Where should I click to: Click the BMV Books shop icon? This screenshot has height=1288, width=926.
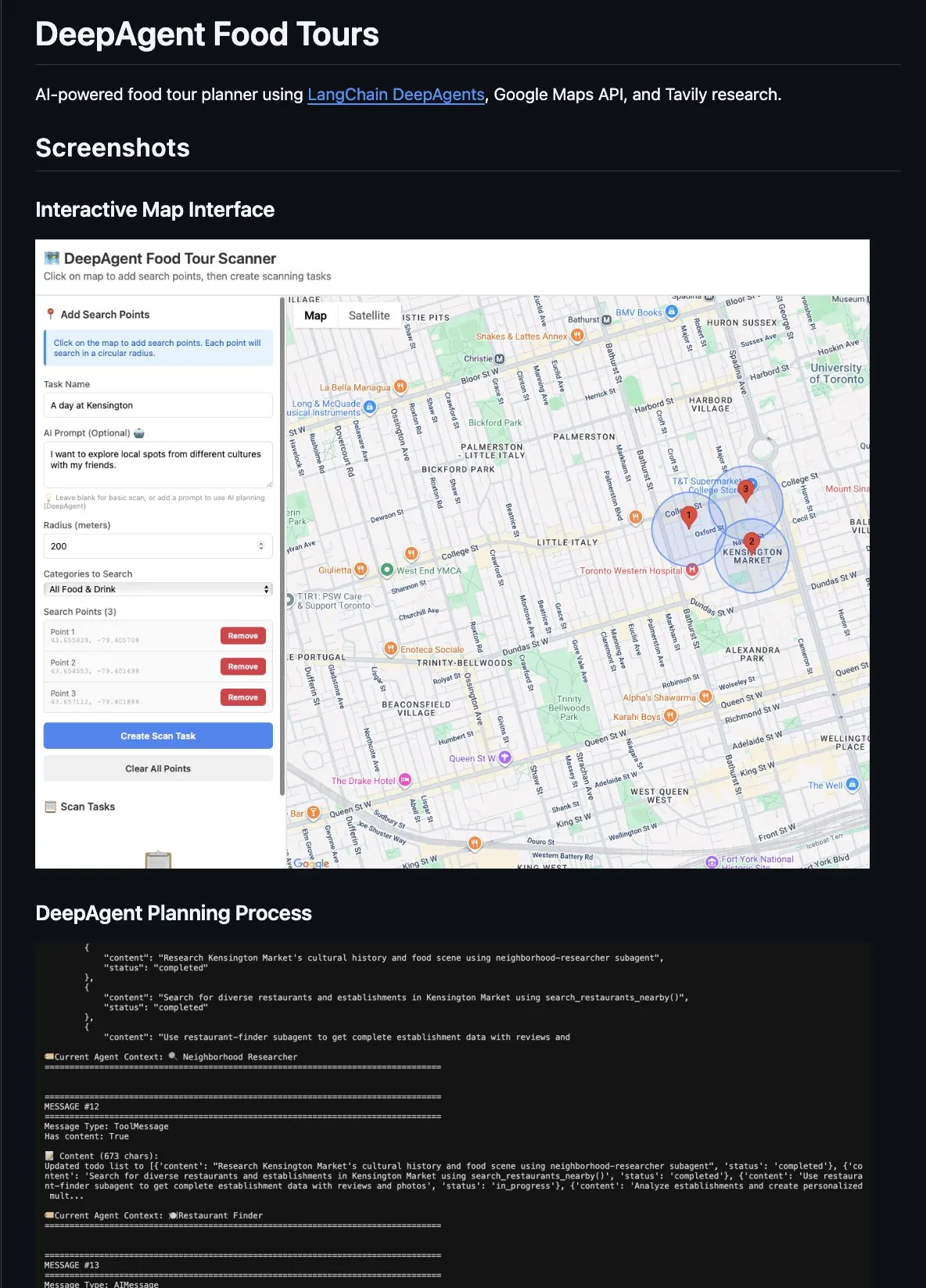pyautogui.click(x=671, y=311)
